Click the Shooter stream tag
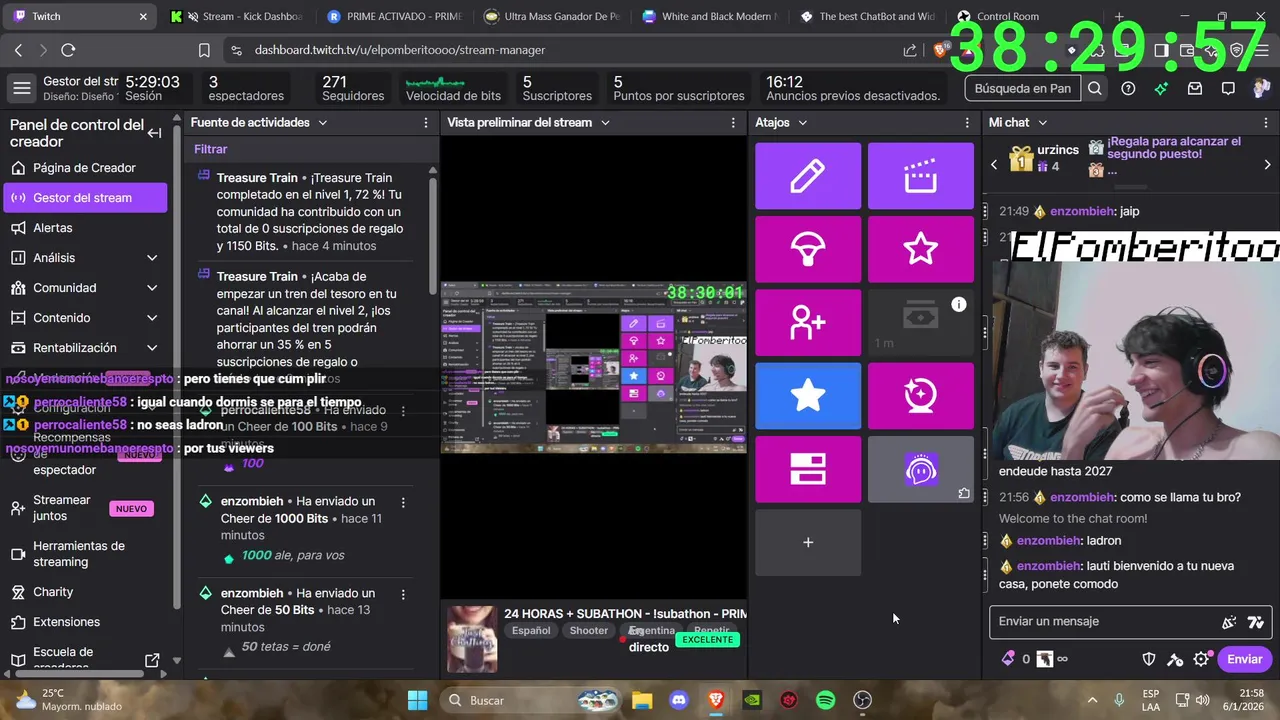The width and height of the screenshot is (1280, 720). click(589, 631)
